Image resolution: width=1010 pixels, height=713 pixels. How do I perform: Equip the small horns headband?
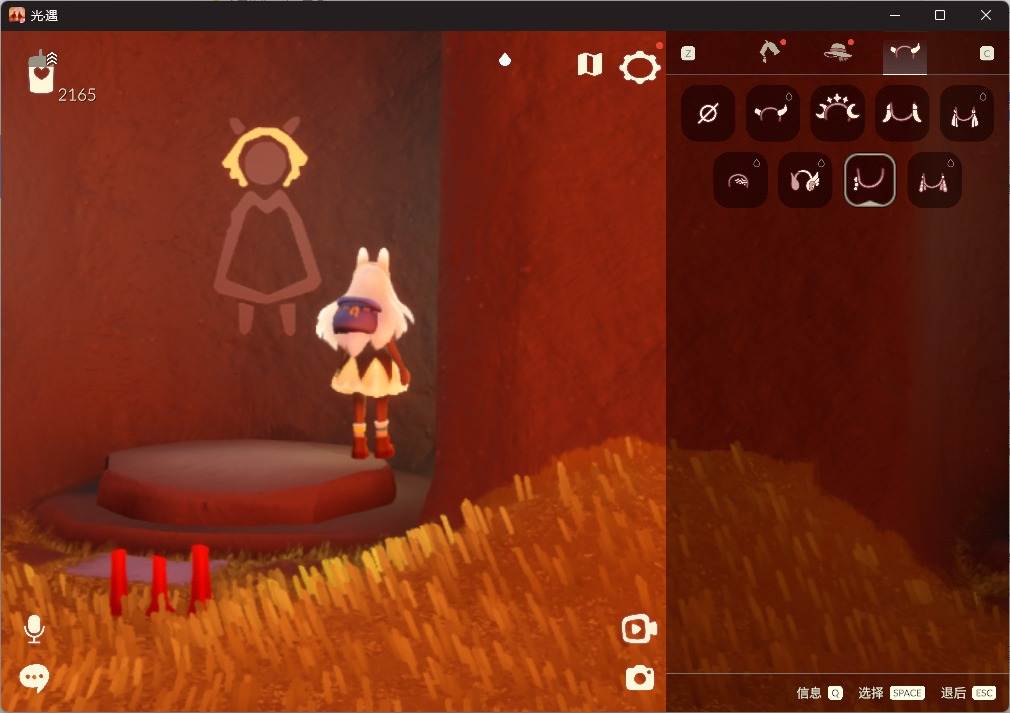[772, 113]
